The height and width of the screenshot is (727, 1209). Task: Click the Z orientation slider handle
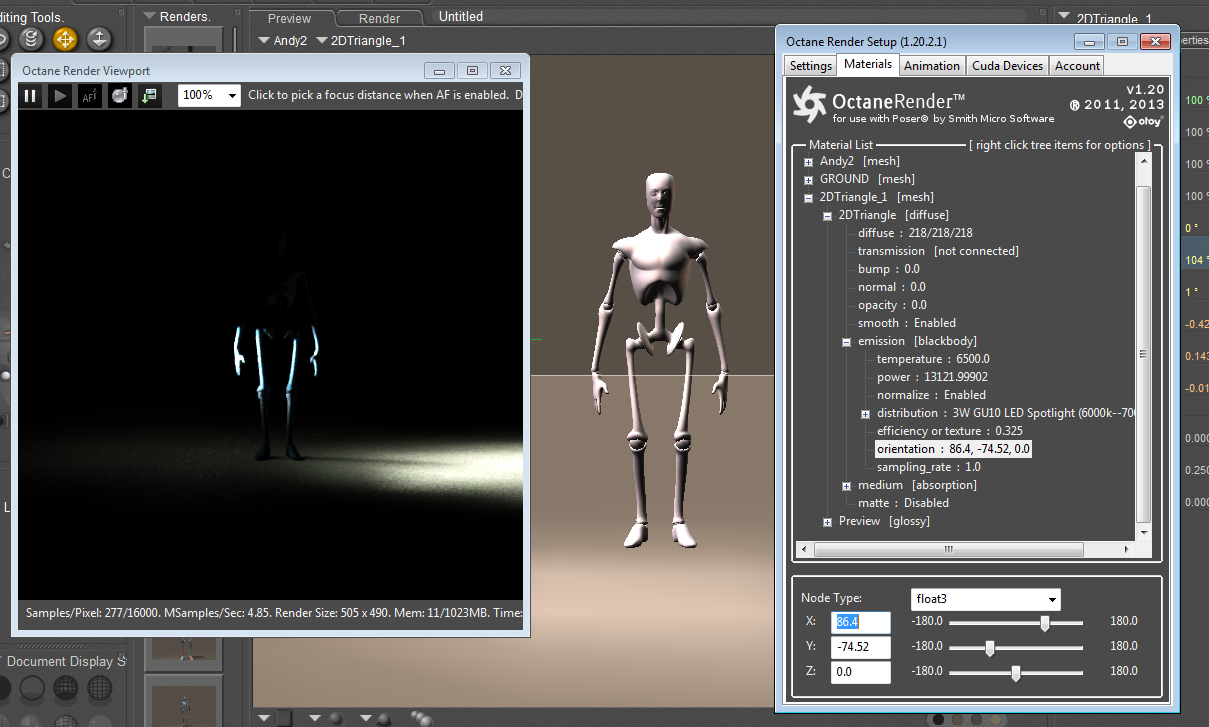click(x=1016, y=672)
